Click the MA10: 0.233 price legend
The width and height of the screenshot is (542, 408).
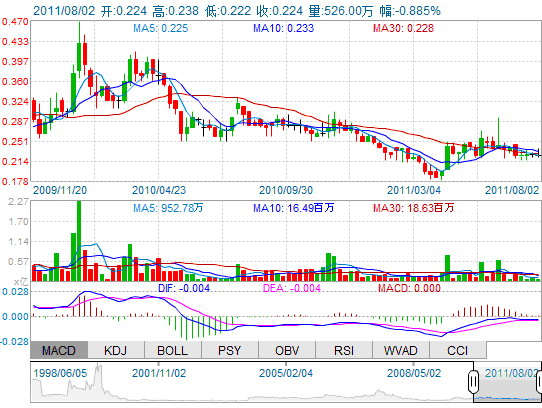[283, 28]
